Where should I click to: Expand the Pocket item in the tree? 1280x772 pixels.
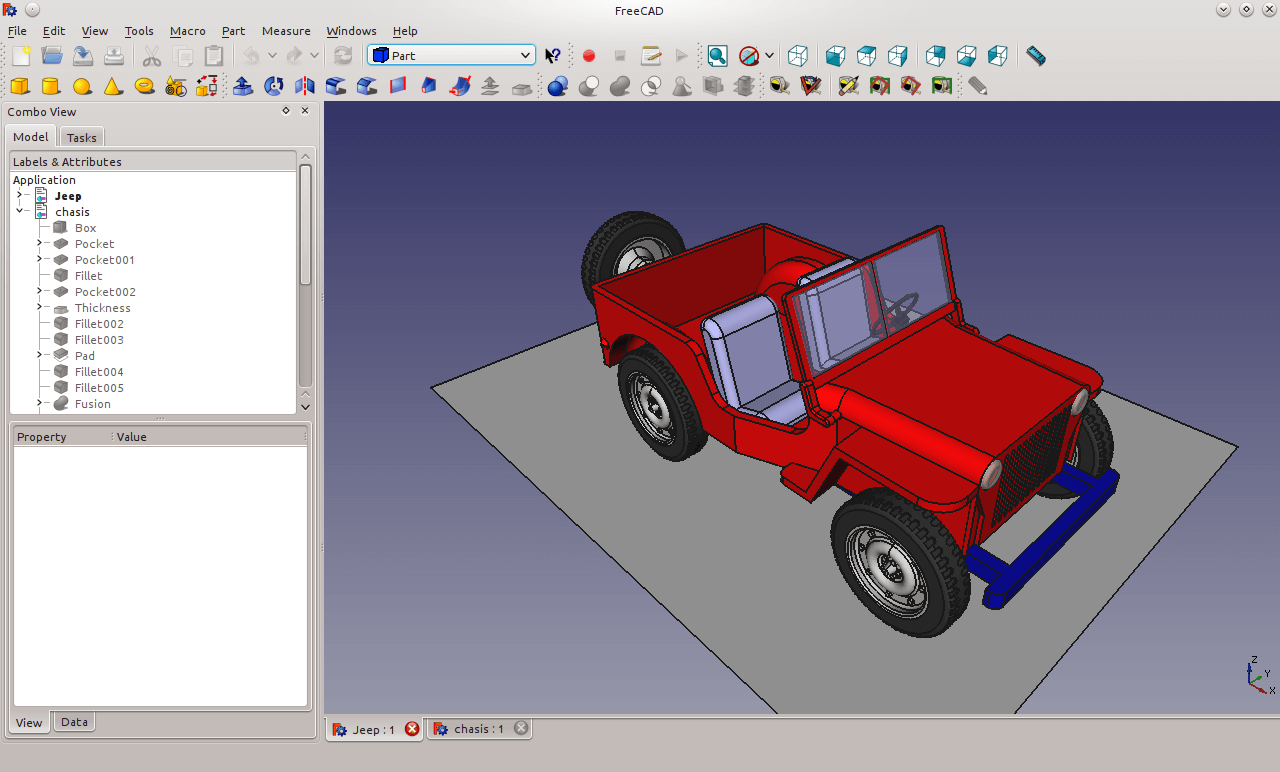(x=38, y=243)
